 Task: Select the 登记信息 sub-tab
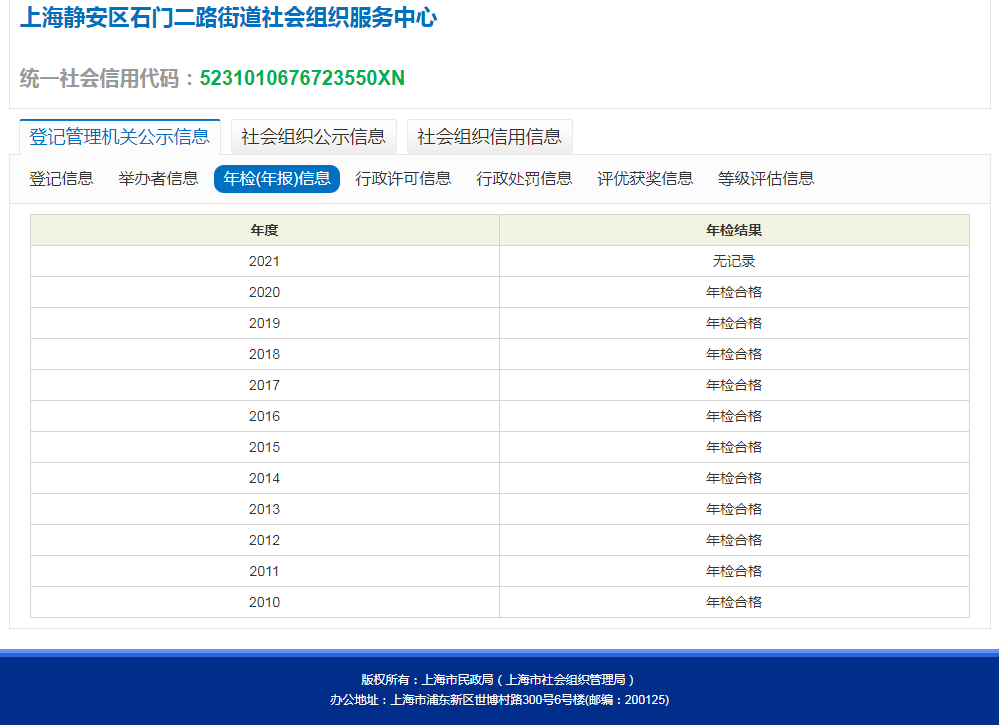61,179
